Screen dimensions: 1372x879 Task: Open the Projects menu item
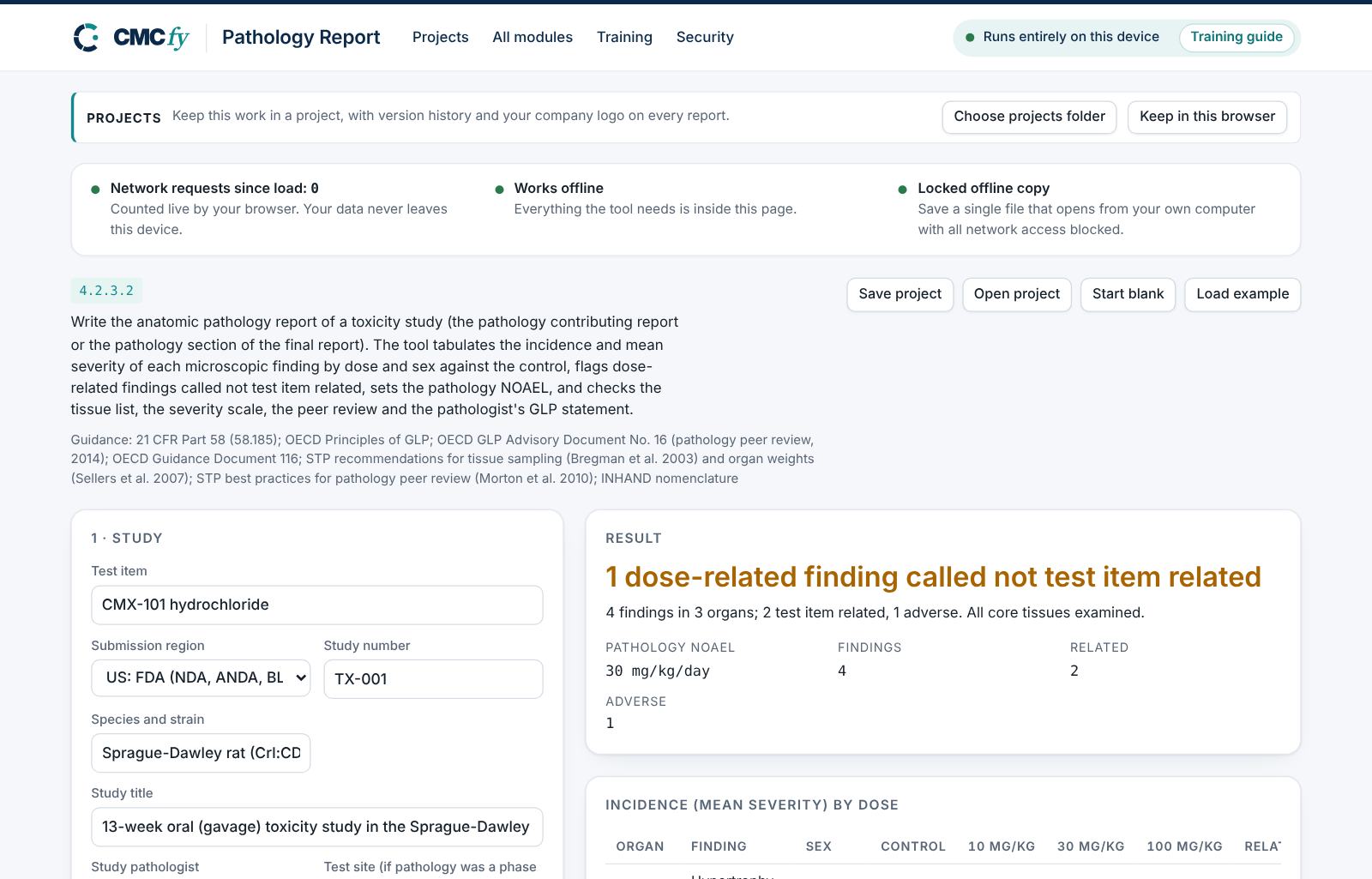[440, 37]
